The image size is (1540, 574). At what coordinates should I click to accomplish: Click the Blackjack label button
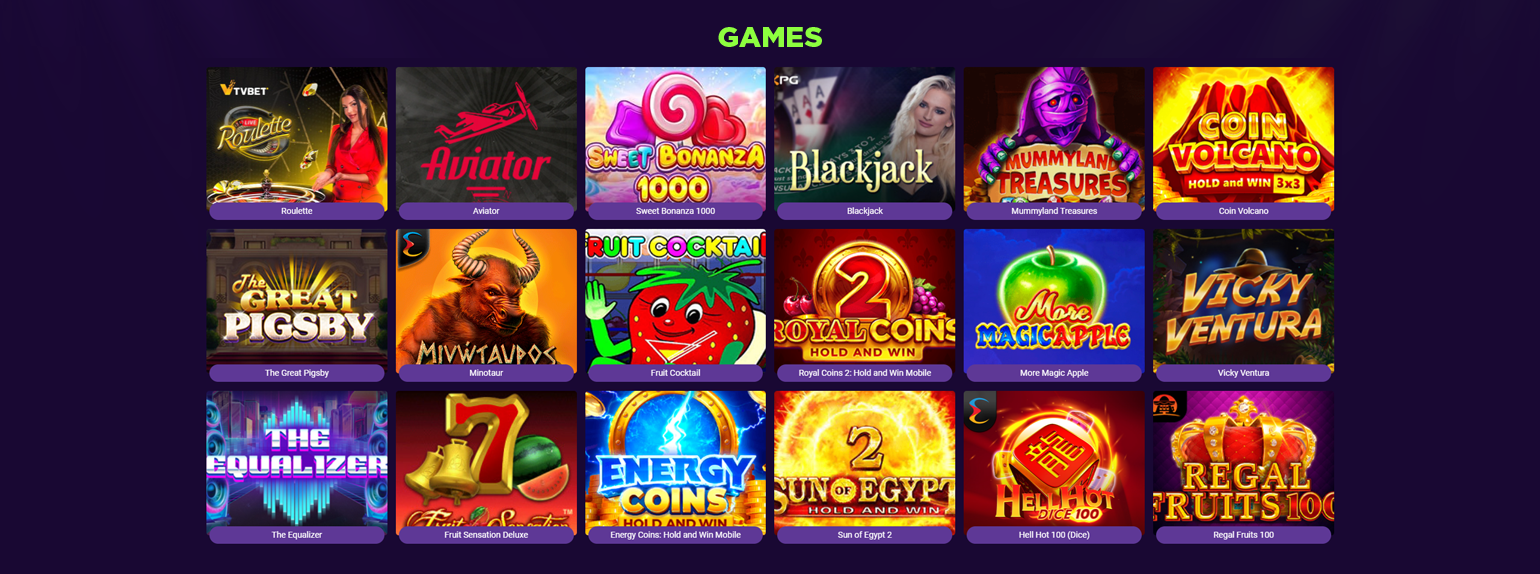click(864, 211)
